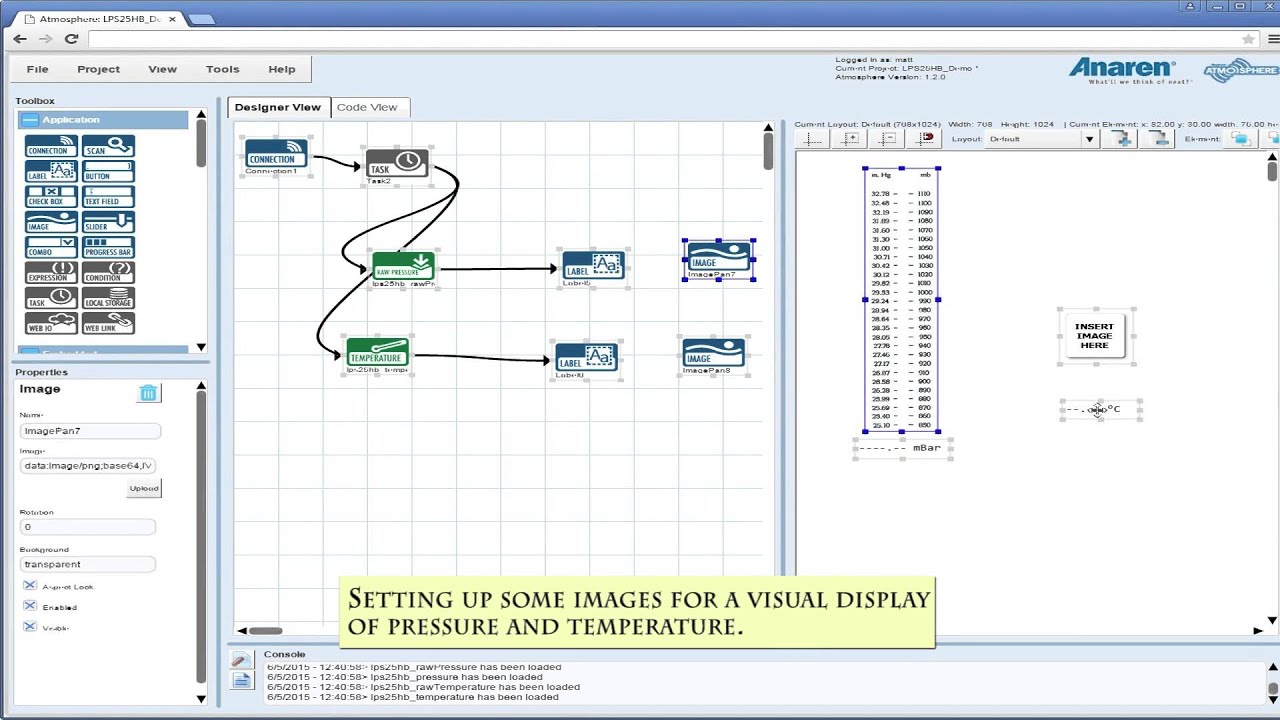The image size is (1280, 720).
Task: Click the add layout icon in layout toolbar
Action: [x=1122, y=139]
